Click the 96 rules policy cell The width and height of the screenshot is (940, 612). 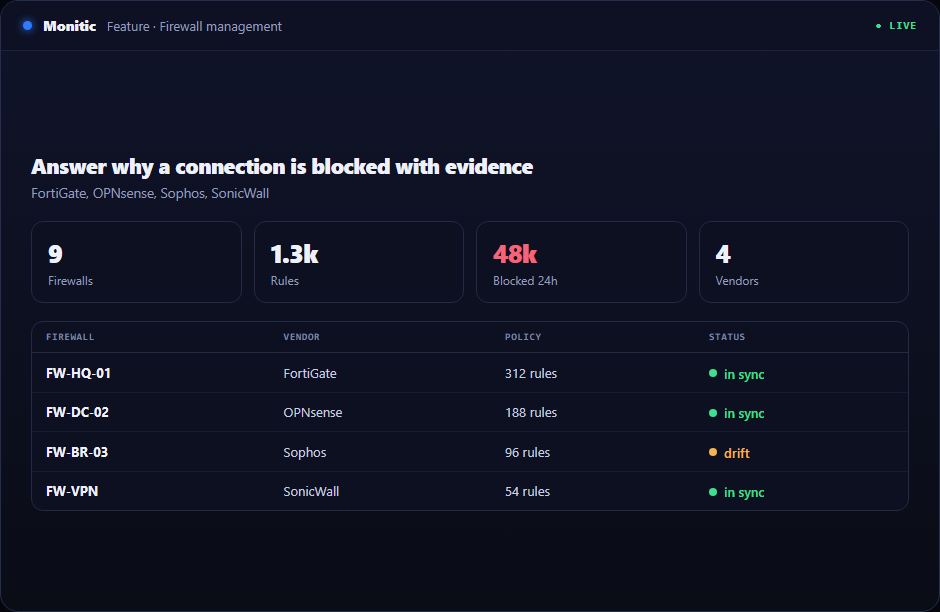528,453
